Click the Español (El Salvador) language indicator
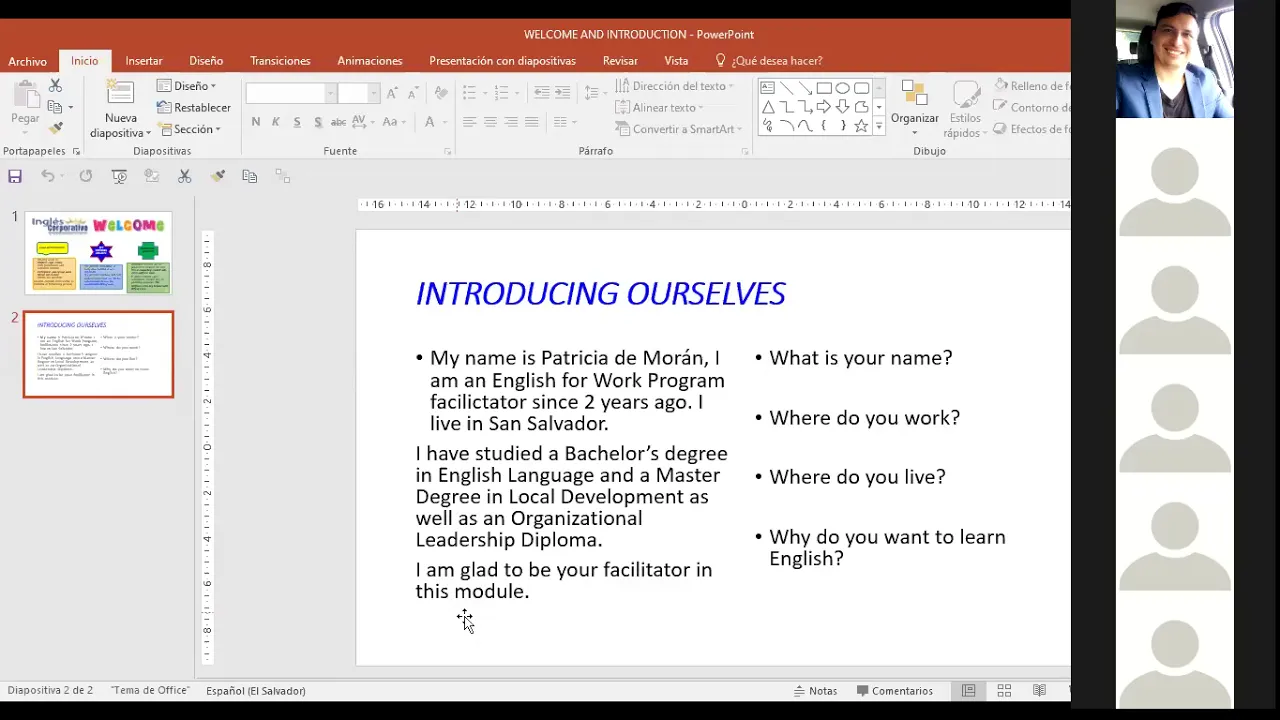The image size is (1280, 720). point(256,691)
